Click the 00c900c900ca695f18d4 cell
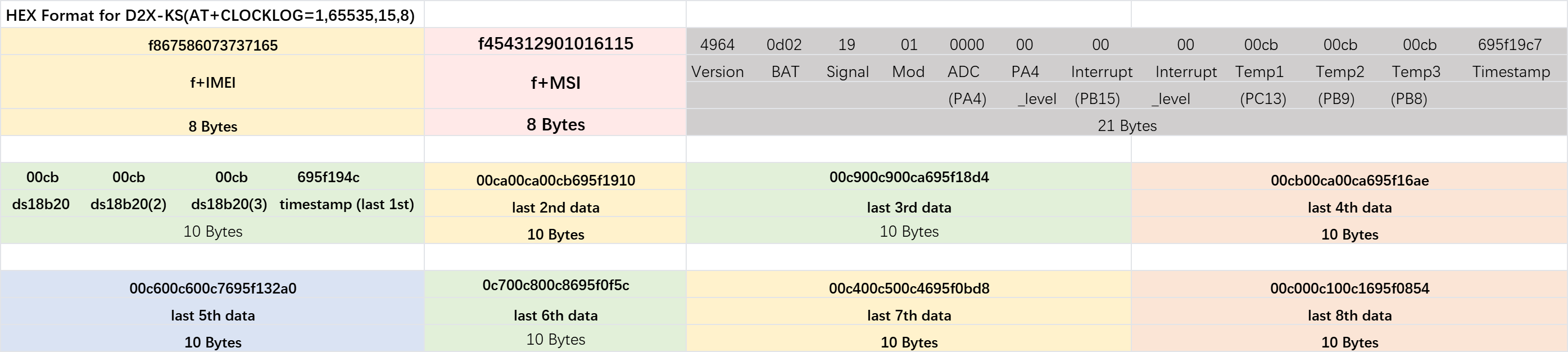 click(x=909, y=177)
